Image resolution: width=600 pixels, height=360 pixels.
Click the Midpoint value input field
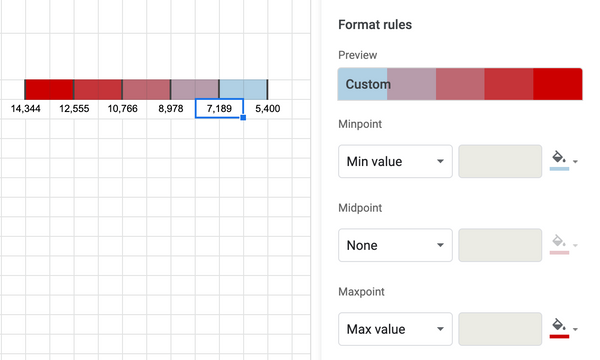point(500,245)
